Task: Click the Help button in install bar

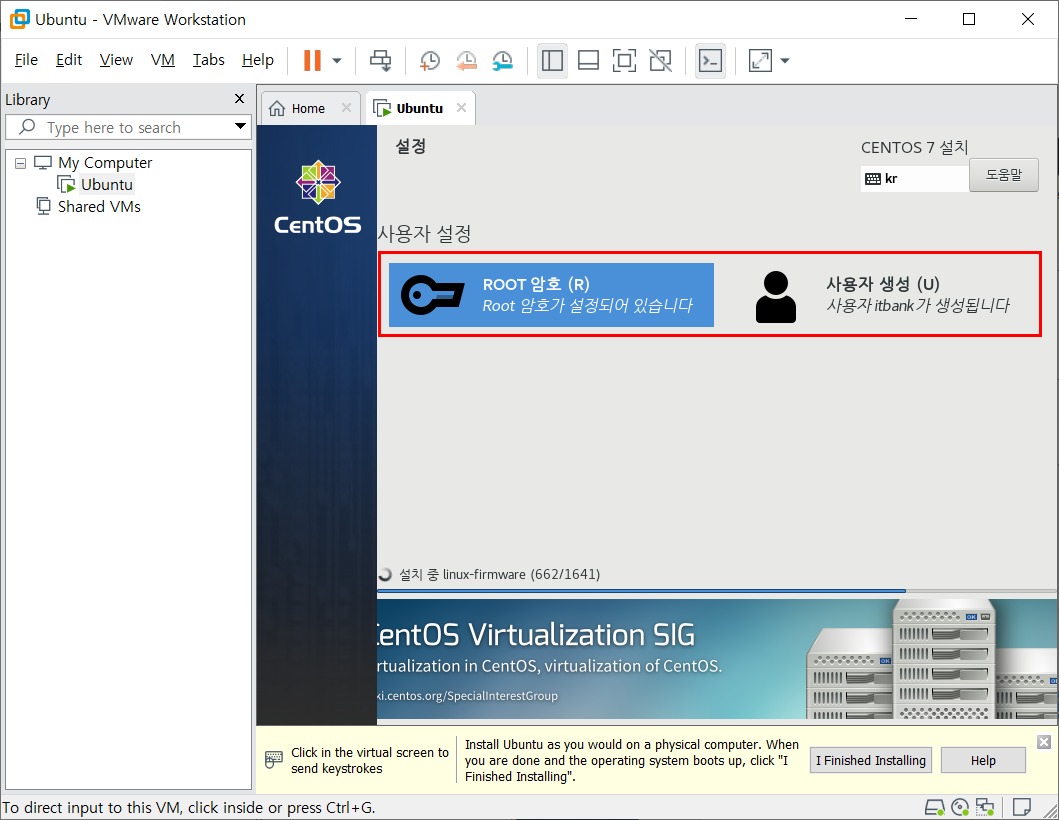Action: (983, 761)
